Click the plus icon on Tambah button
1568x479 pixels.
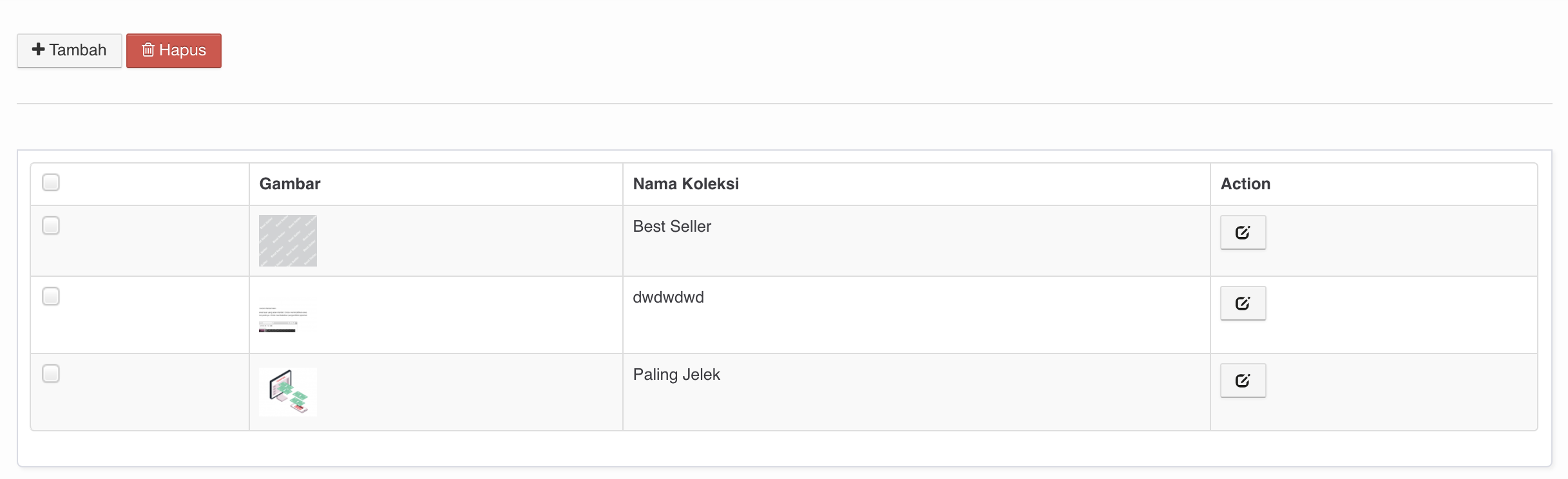coord(39,50)
